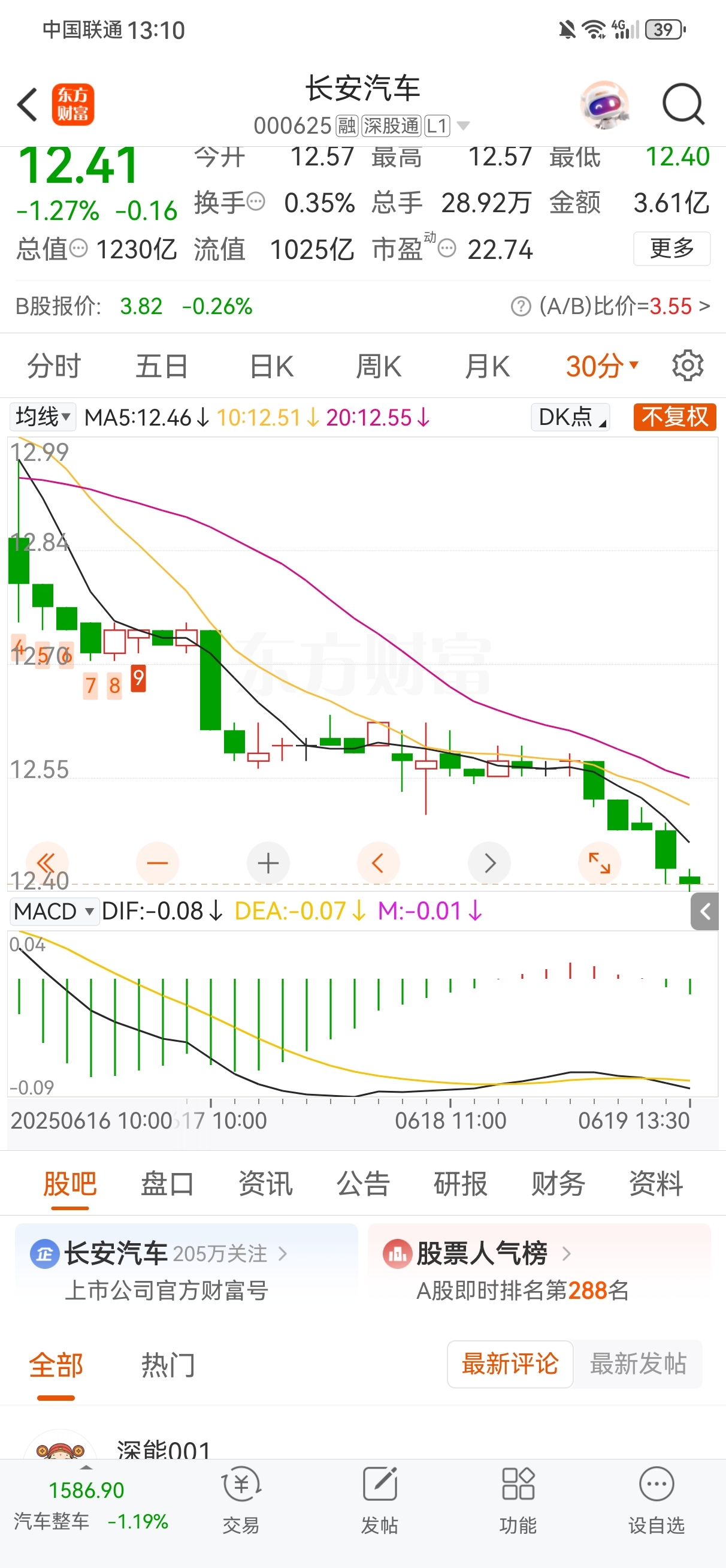This screenshot has height=1568, width=726.
Task: Open the 公告 tab
Action: (364, 1184)
